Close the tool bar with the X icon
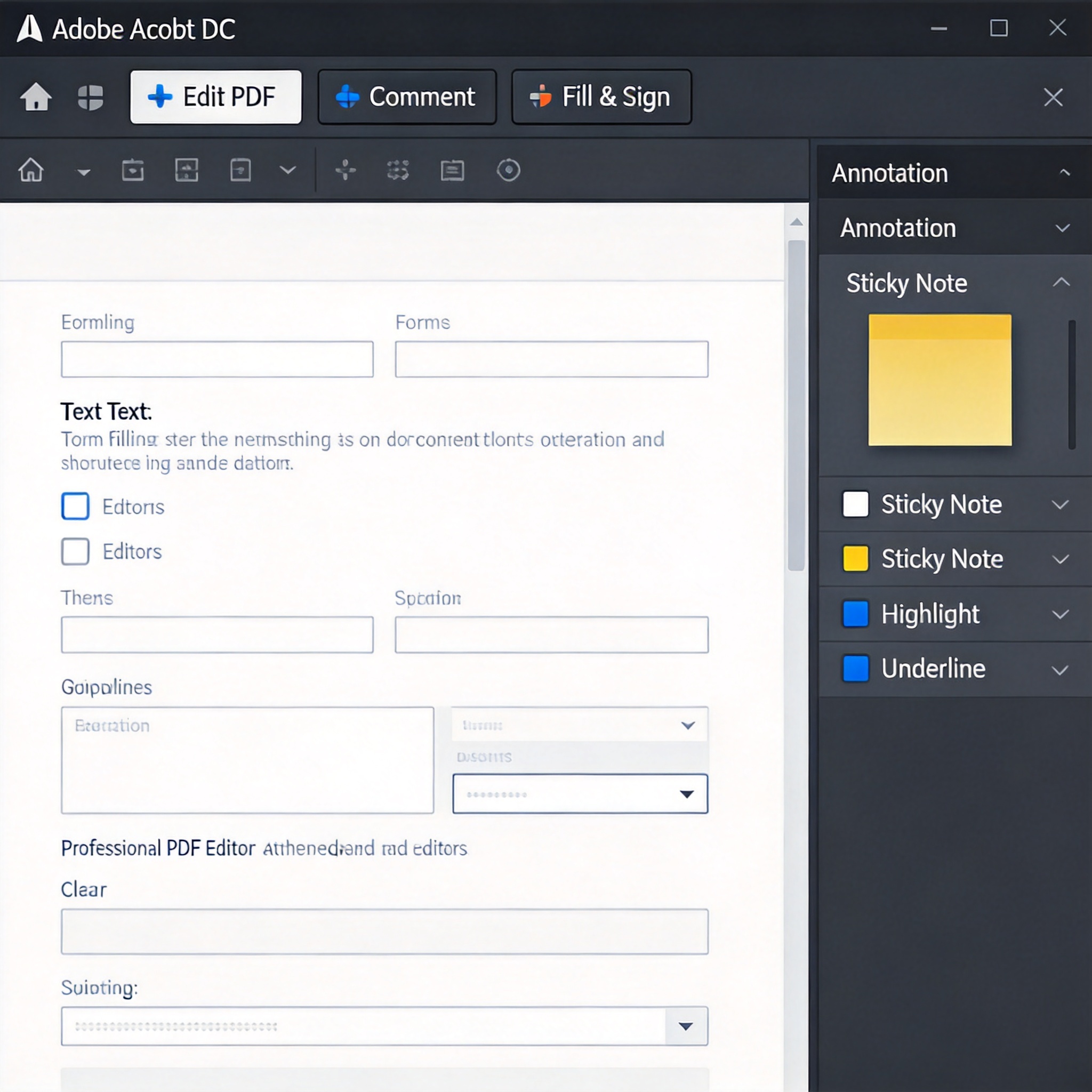Viewport: 1092px width, 1092px height. point(1053,97)
